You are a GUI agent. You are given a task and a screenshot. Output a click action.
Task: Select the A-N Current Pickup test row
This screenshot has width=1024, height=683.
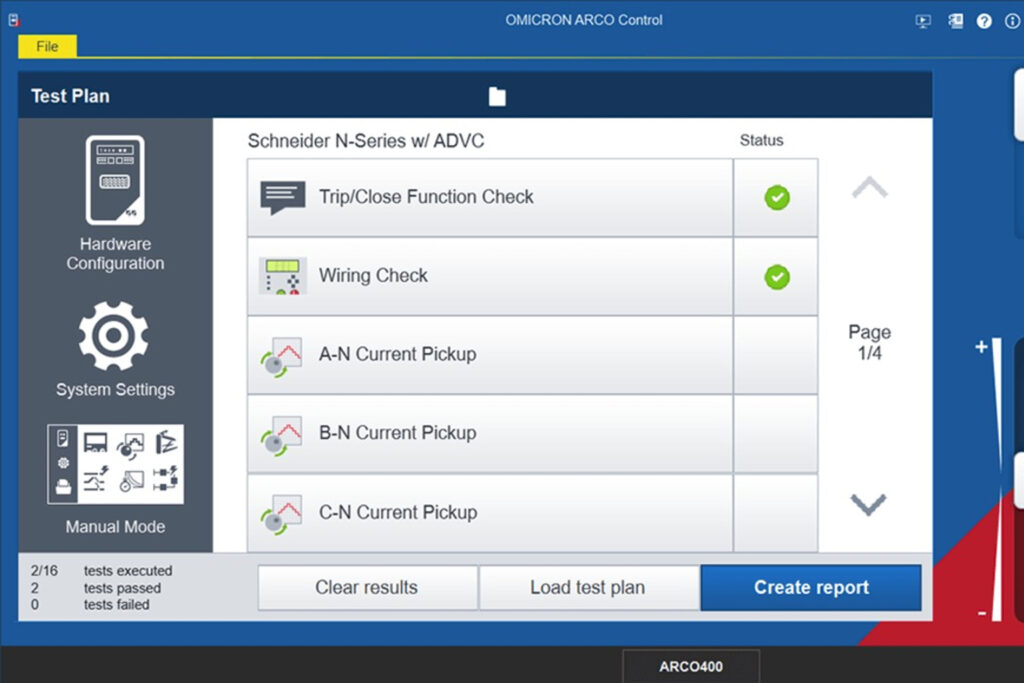(490, 355)
